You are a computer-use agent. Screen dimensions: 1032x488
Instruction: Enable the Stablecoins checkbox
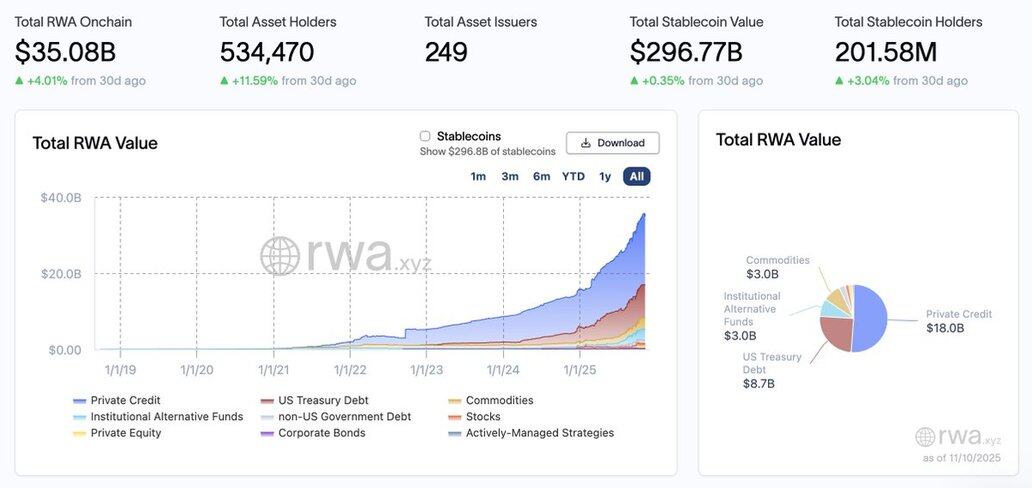(425, 136)
